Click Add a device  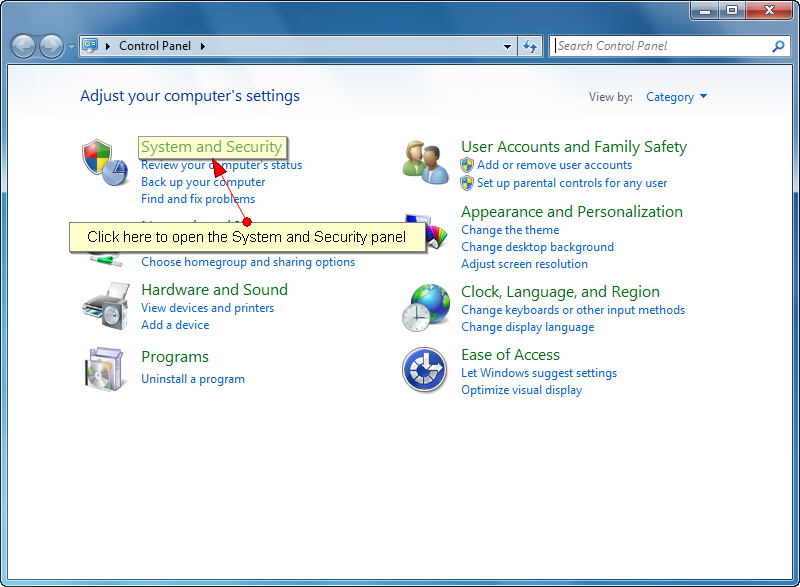tap(175, 325)
